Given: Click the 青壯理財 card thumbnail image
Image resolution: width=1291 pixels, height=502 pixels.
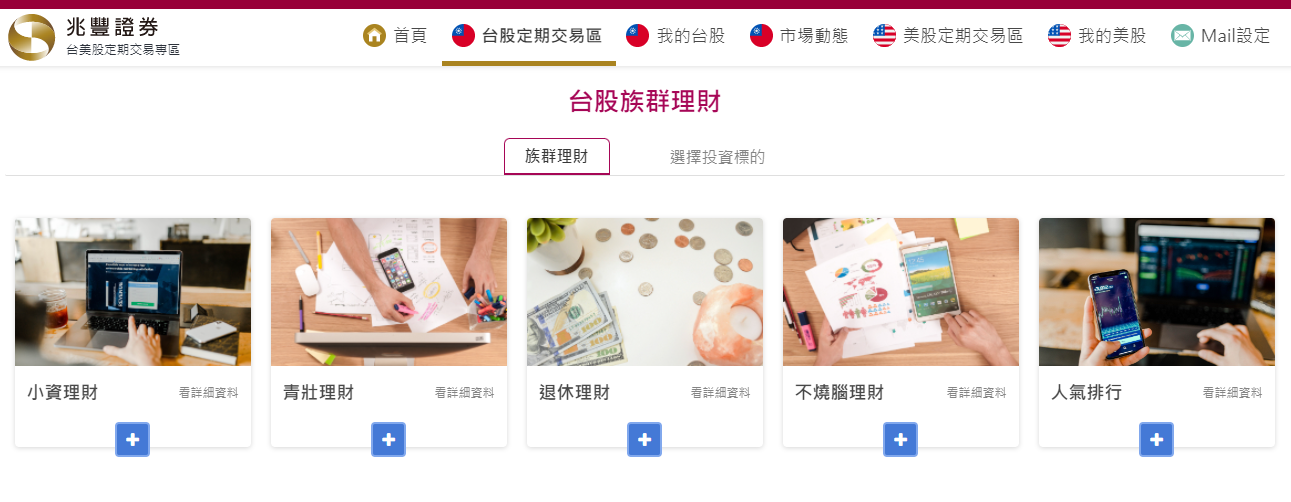Looking at the screenshot, I should (x=389, y=292).
